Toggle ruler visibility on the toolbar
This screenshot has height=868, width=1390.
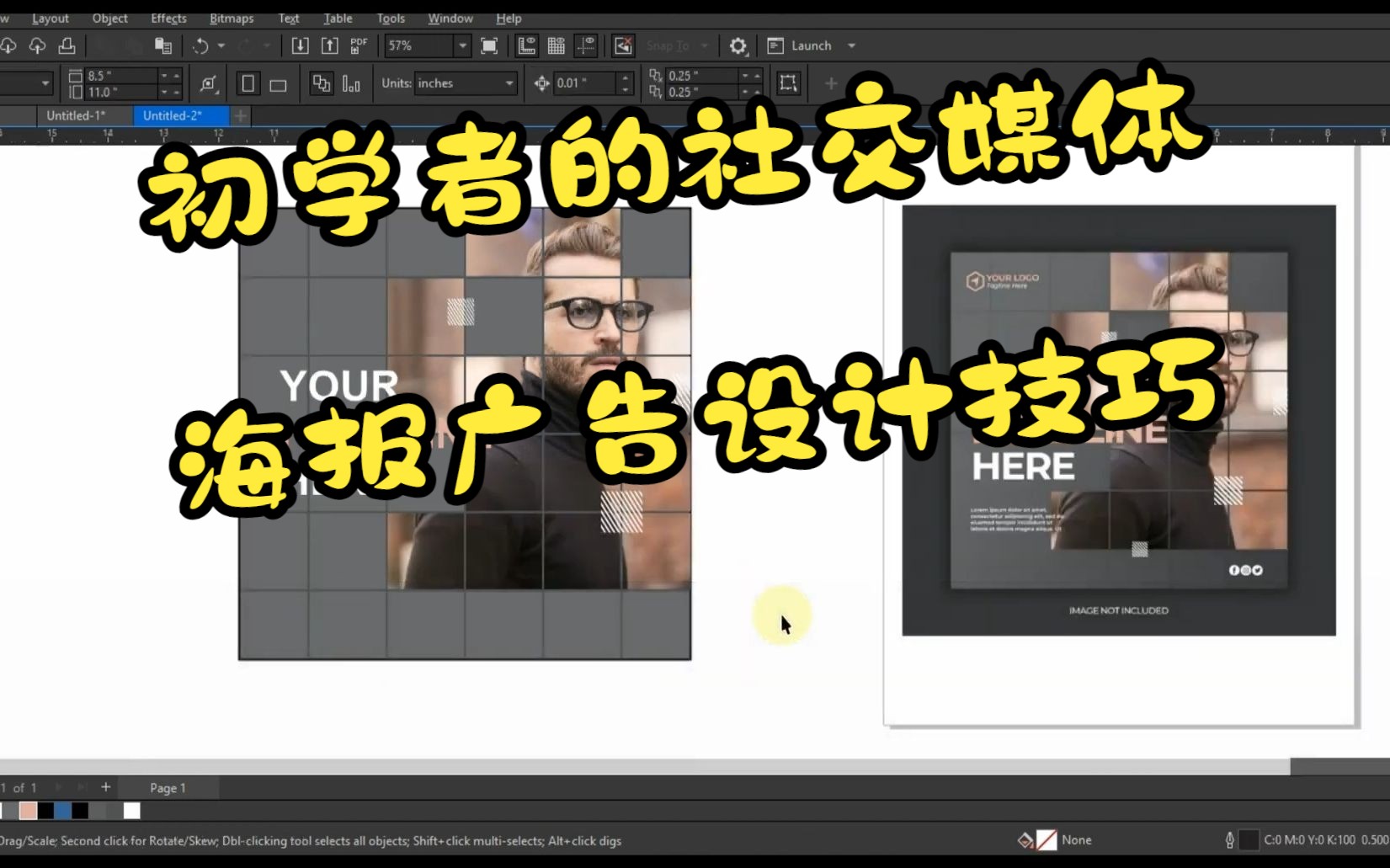(527, 45)
